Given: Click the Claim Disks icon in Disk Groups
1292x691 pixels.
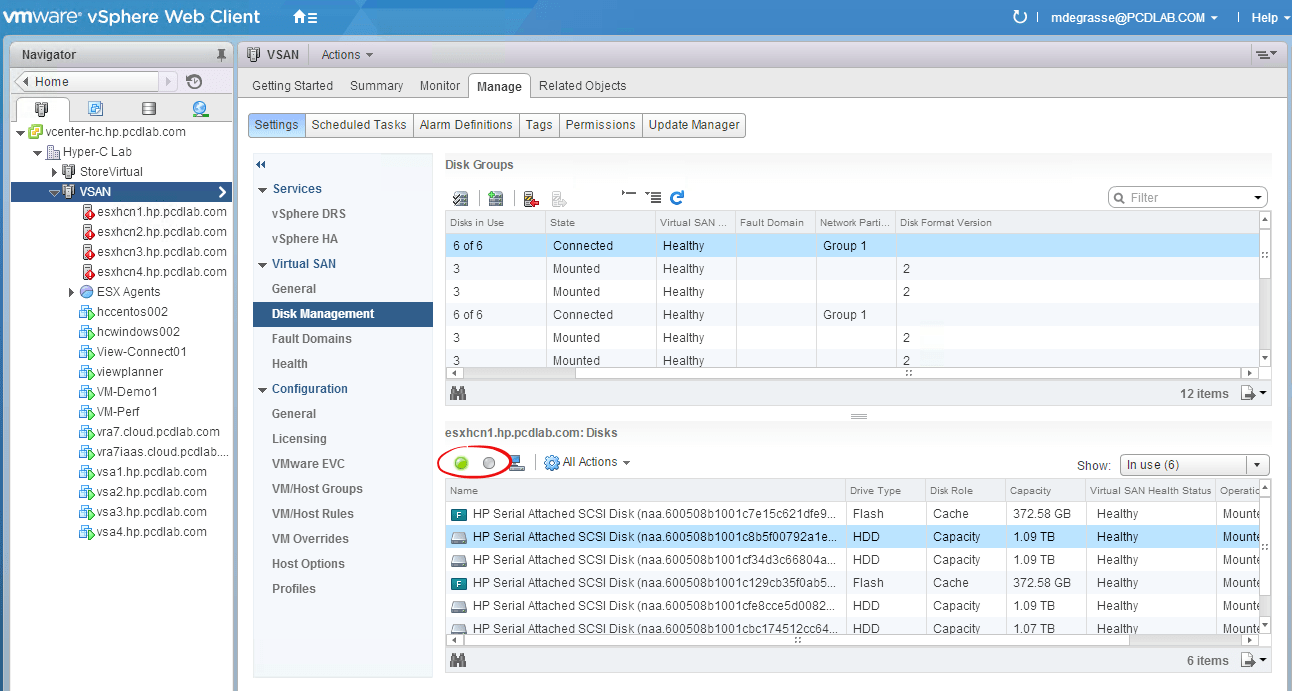Looking at the screenshot, I should coord(461,198).
